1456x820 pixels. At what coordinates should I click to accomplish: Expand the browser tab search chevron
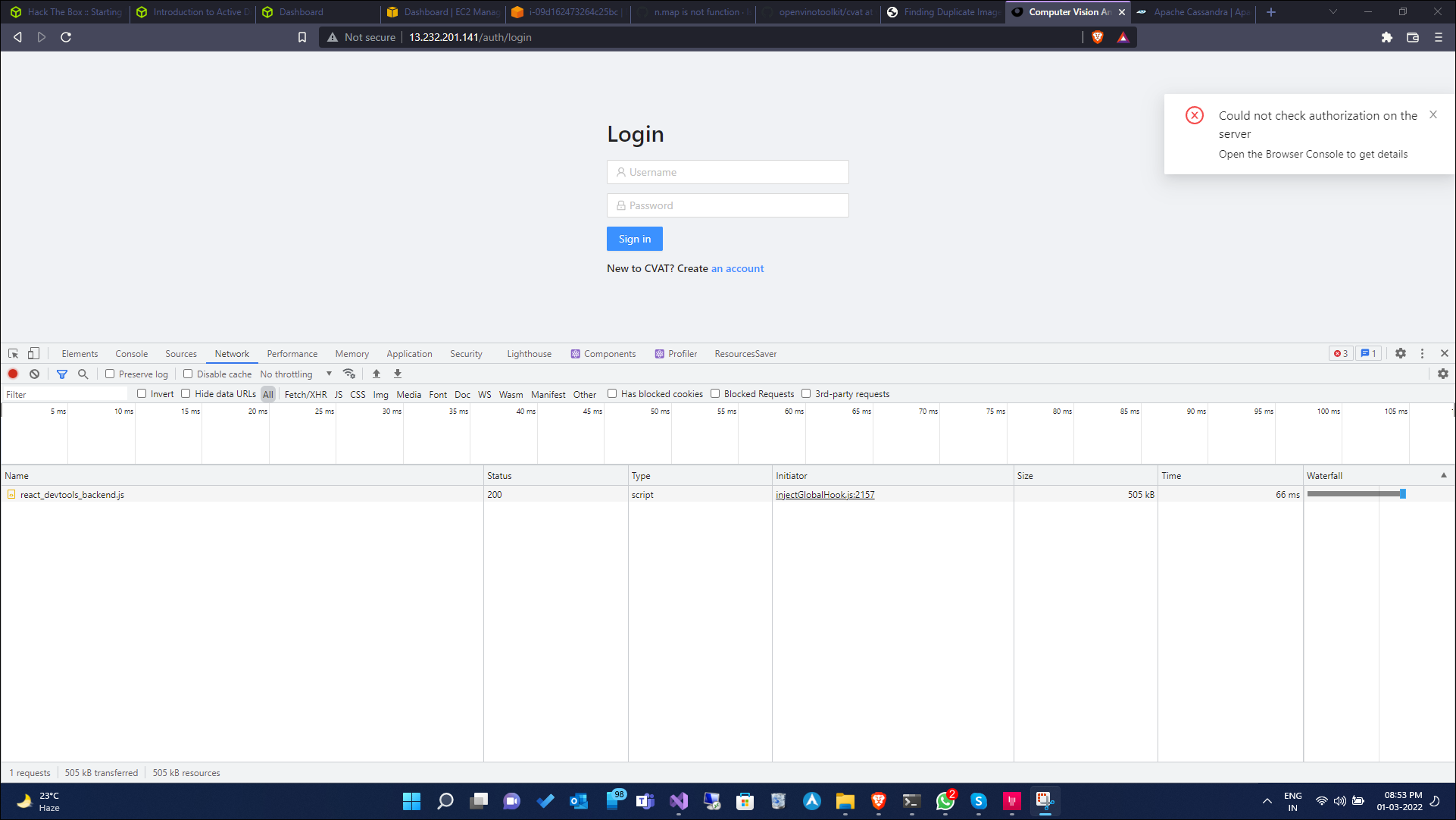coord(1333,11)
